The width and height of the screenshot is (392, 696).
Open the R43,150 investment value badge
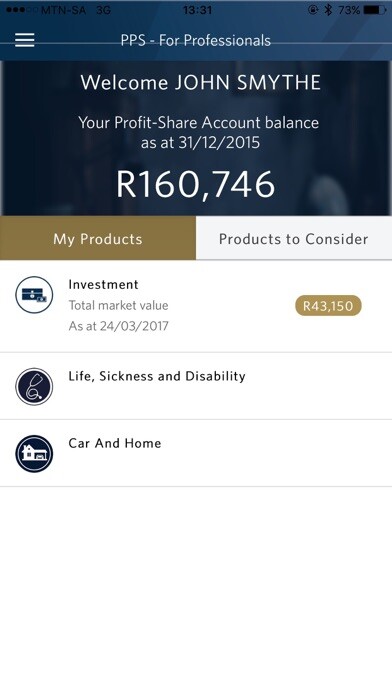pos(328,305)
